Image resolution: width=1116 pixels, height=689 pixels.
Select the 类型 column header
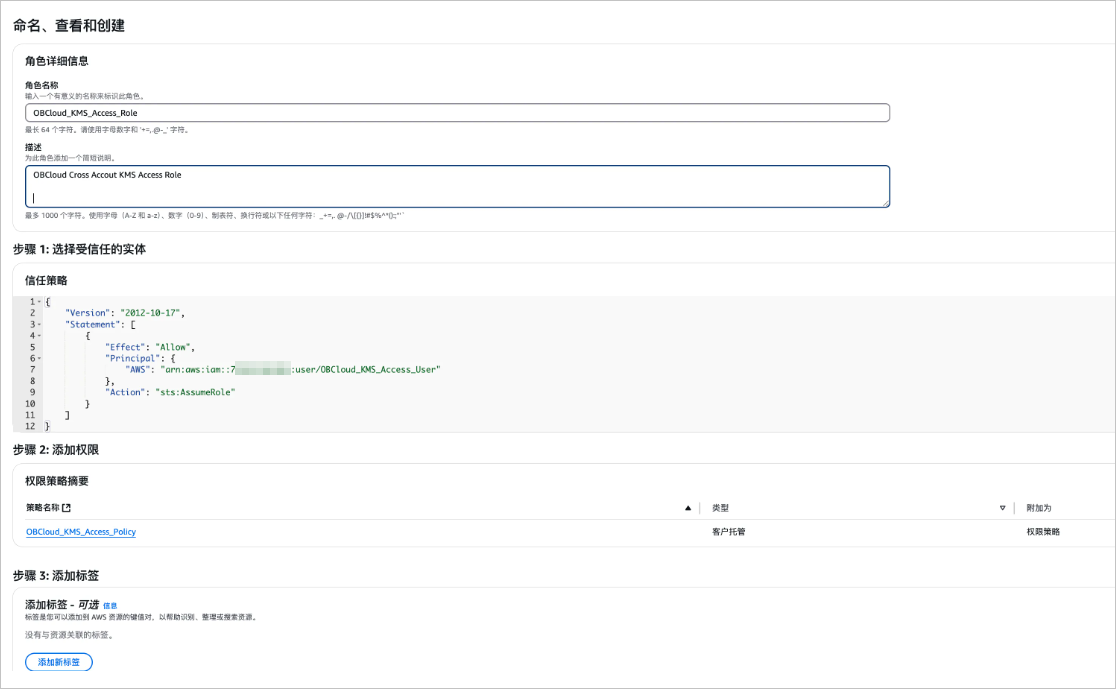coord(720,508)
